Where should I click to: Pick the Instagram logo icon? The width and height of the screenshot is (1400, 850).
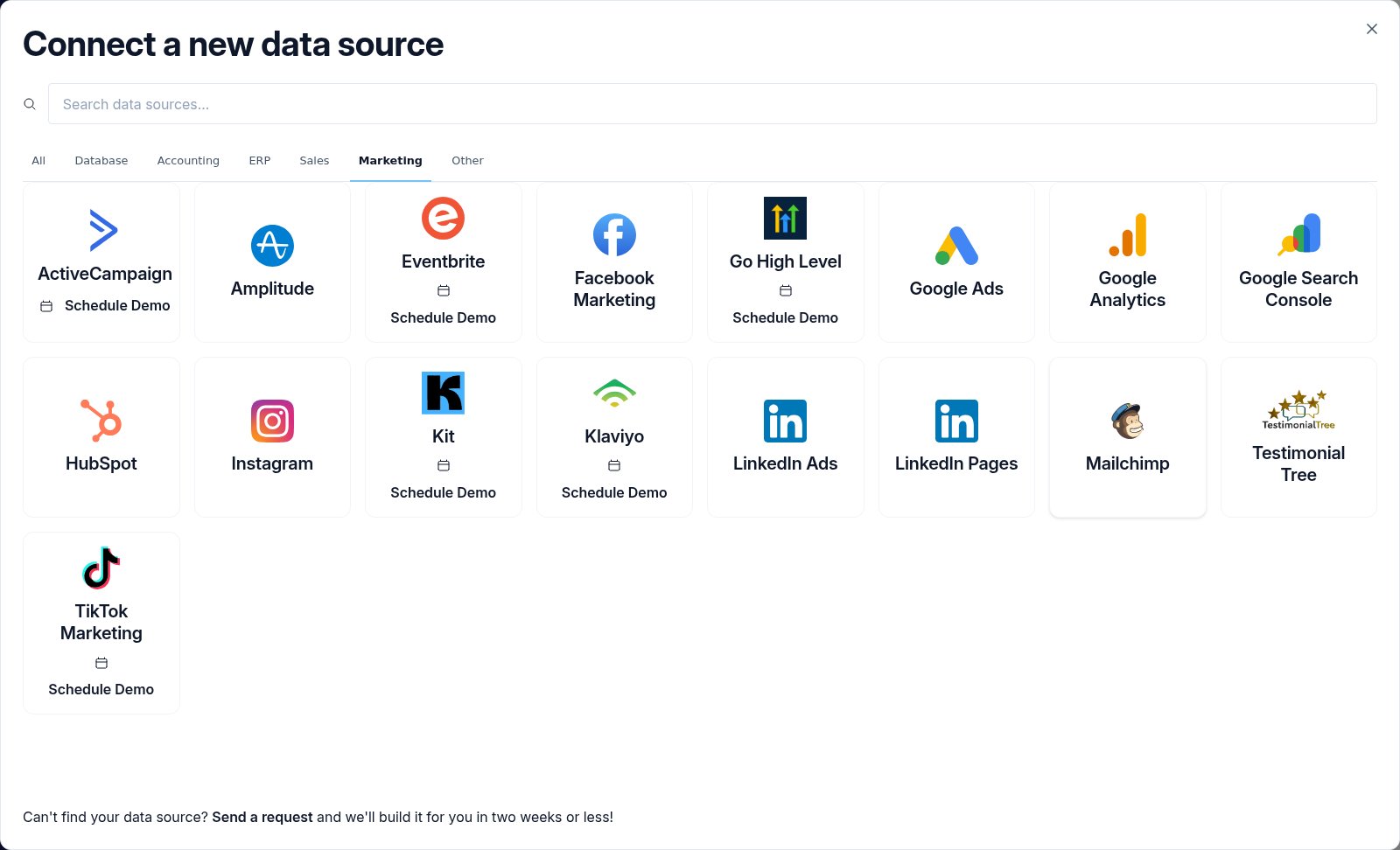272,421
